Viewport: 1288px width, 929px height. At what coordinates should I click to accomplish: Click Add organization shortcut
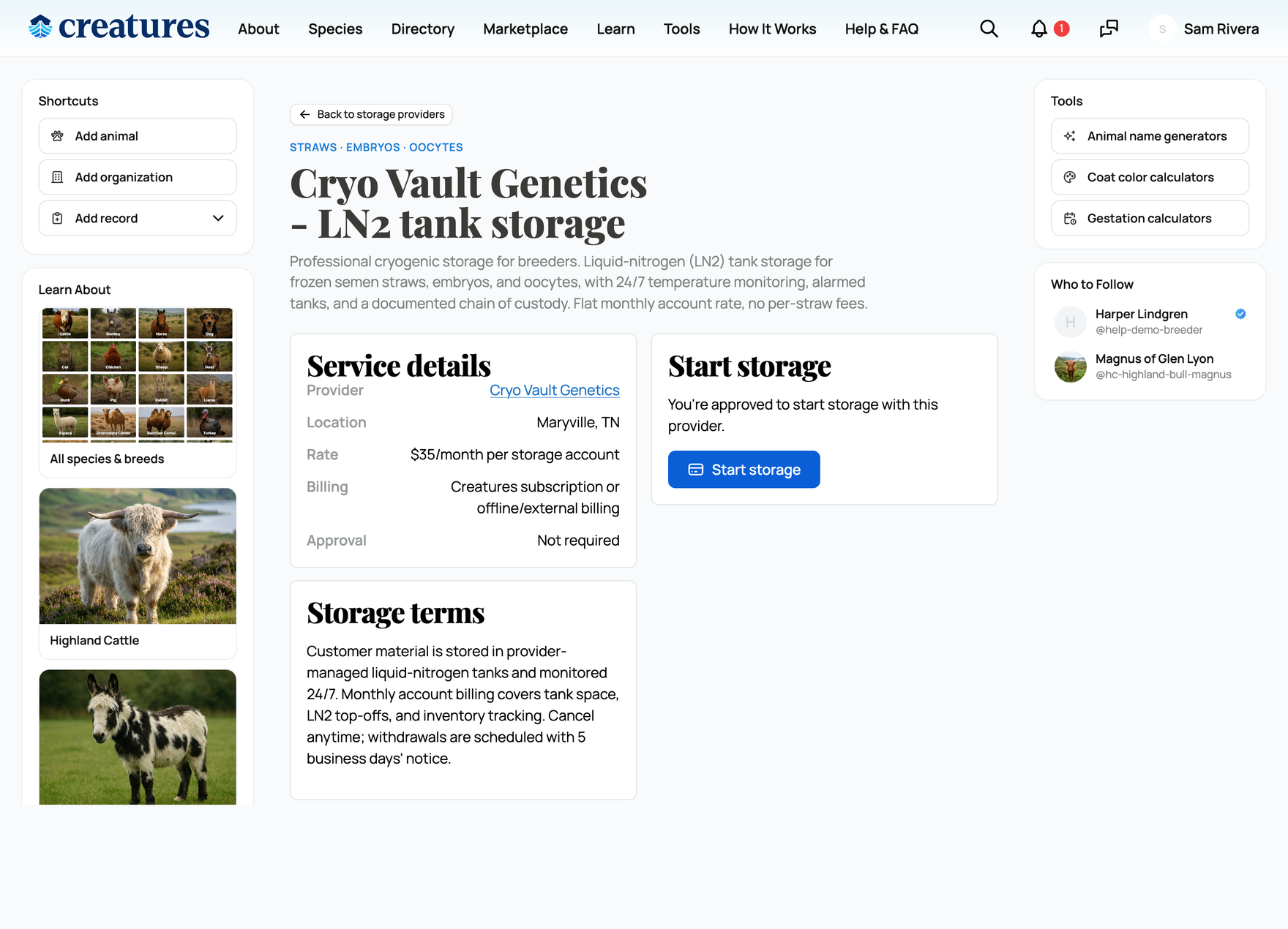click(x=138, y=177)
